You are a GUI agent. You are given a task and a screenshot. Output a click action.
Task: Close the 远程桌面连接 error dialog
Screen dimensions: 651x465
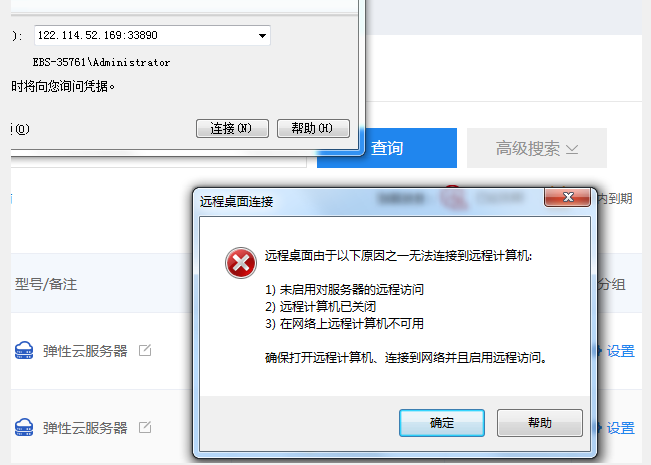pyautogui.click(x=568, y=197)
